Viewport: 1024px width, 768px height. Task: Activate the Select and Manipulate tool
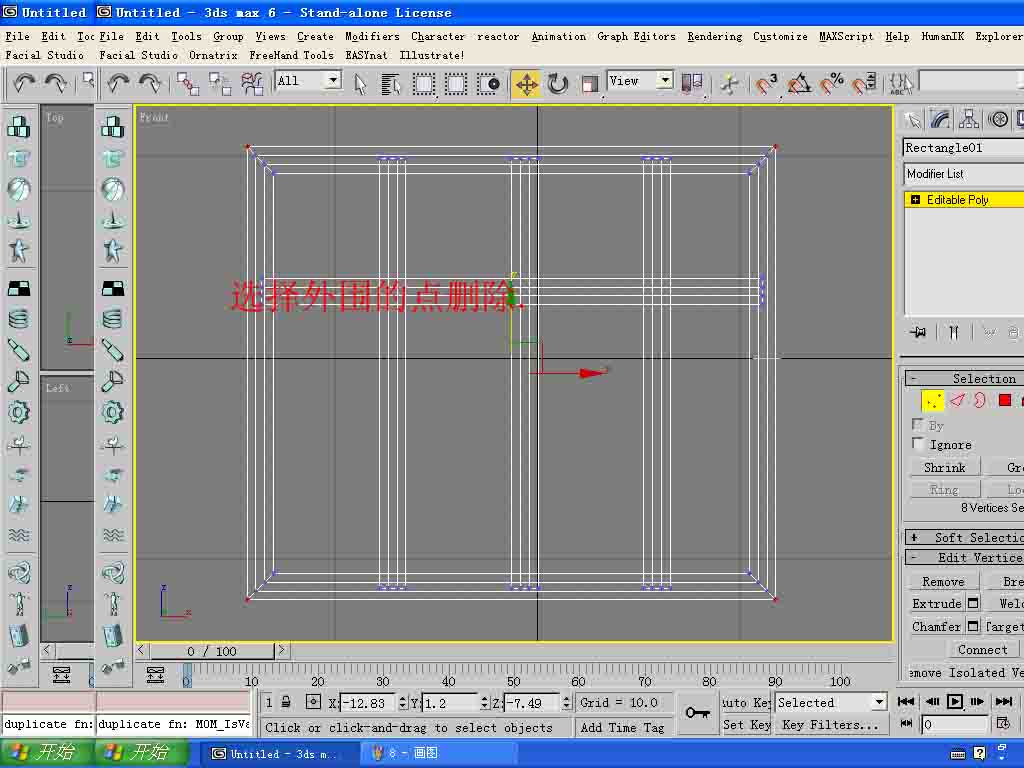pyautogui.click(x=730, y=84)
